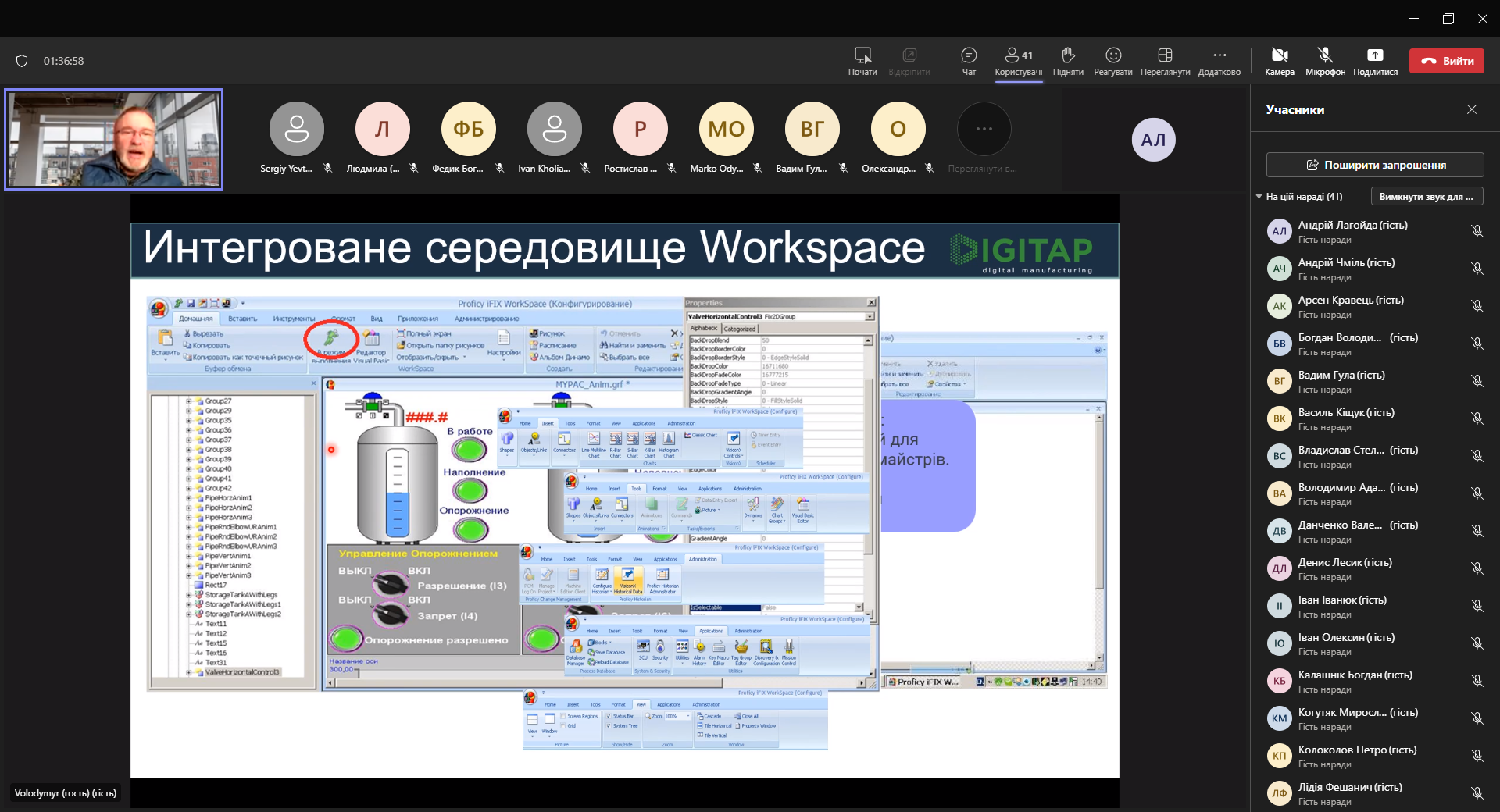Raise hand with the Підняти button
Image resolution: width=1500 pixels, height=812 pixels.
pos(1068,61)
